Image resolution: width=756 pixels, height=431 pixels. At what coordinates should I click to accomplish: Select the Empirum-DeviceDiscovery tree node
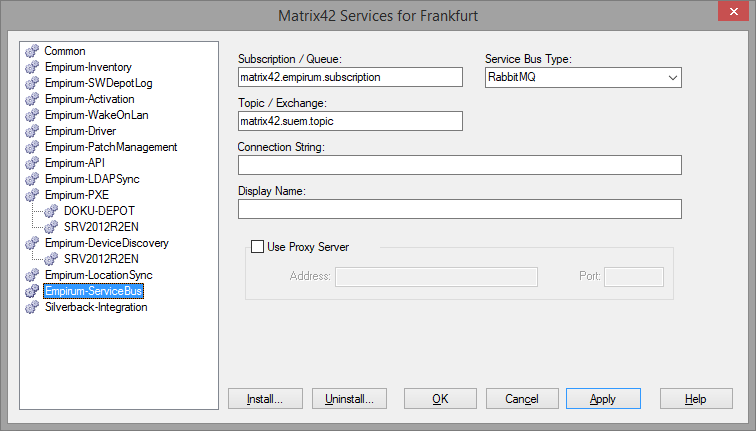pos(107,243)
